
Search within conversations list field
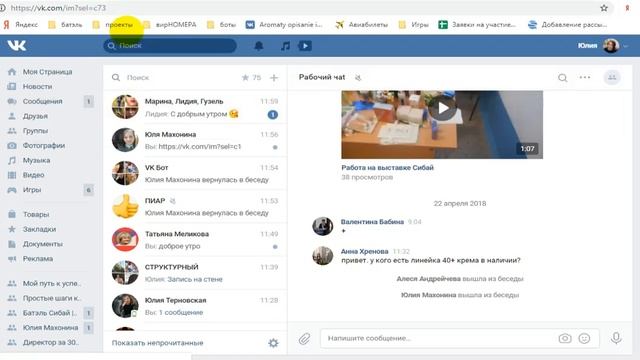pos(176,78)
